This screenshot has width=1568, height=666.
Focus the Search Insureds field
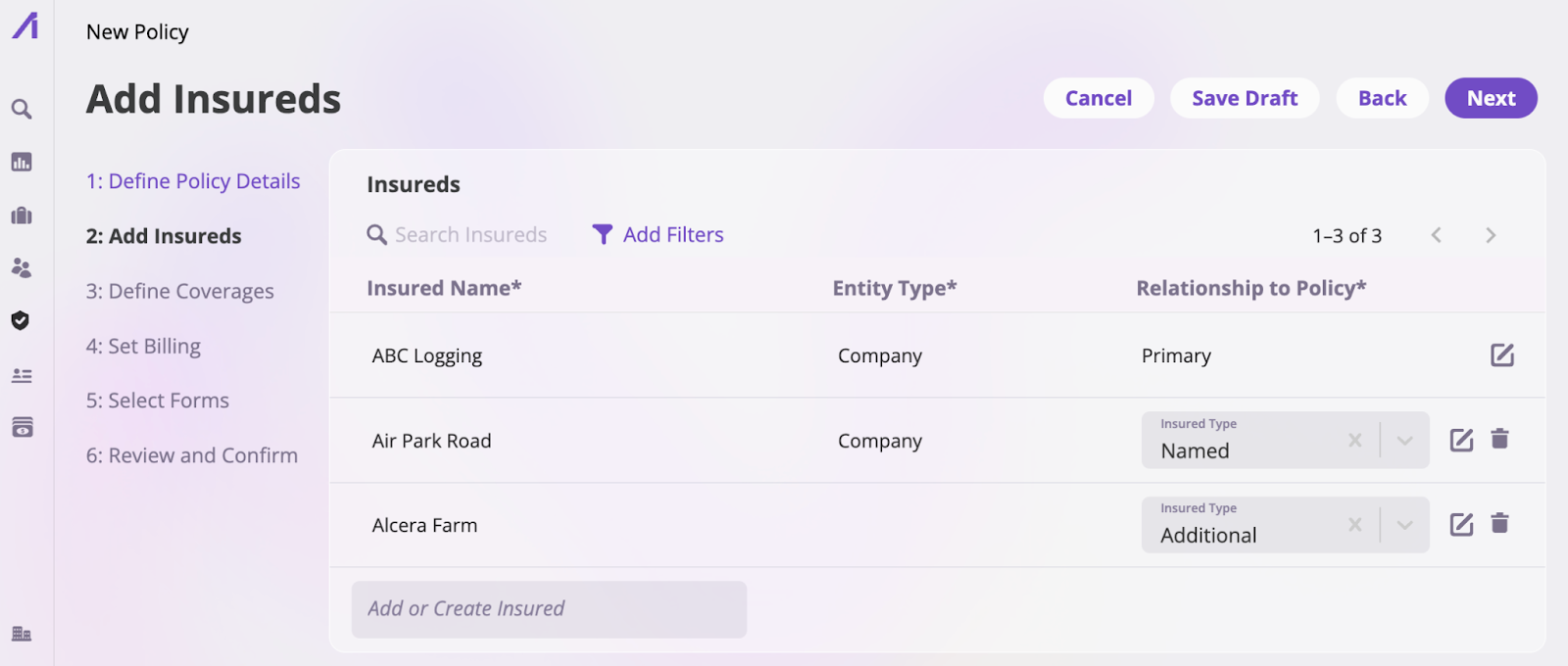pyautogui.click(x=470, y=235)
